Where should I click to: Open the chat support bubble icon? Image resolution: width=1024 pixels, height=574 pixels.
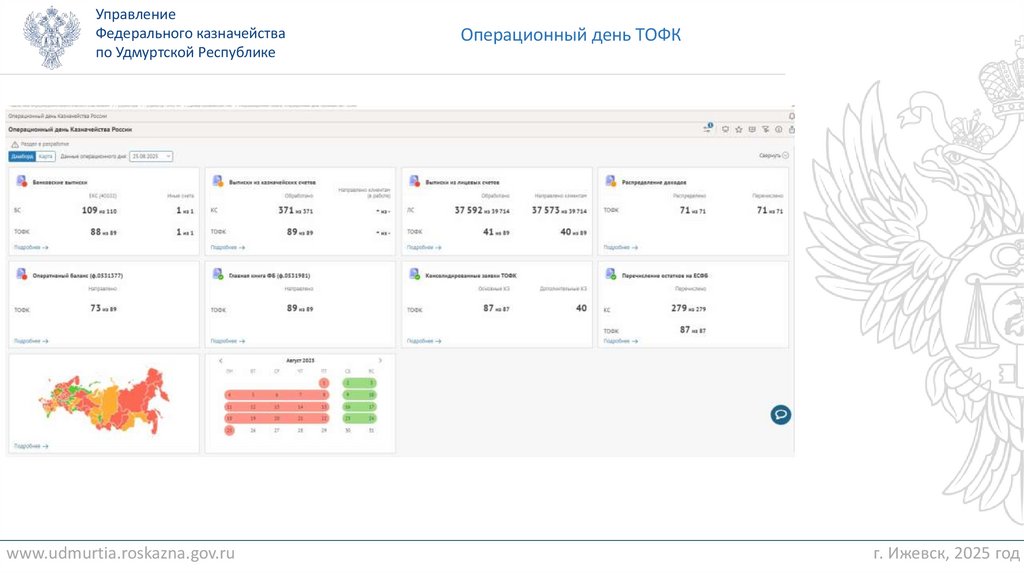click(780, 414)
